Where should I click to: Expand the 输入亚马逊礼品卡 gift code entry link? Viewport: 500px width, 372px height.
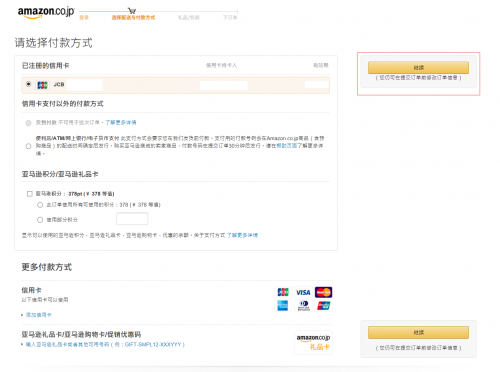coord(105,344)
